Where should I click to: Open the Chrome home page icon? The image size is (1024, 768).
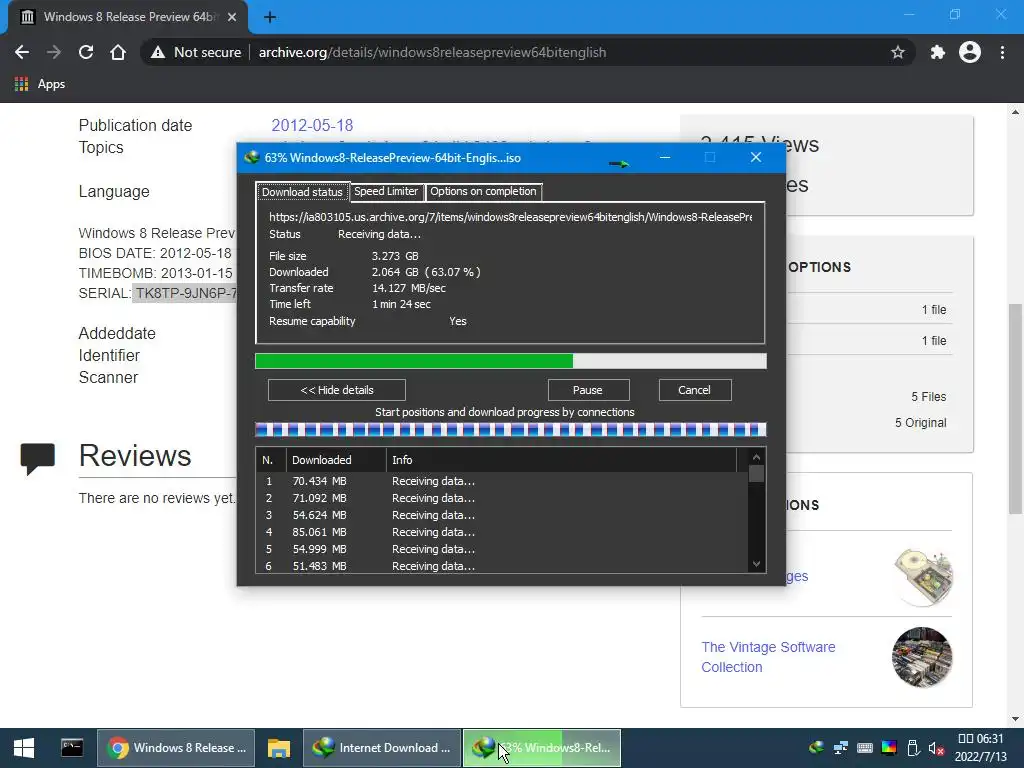(118, 52)
